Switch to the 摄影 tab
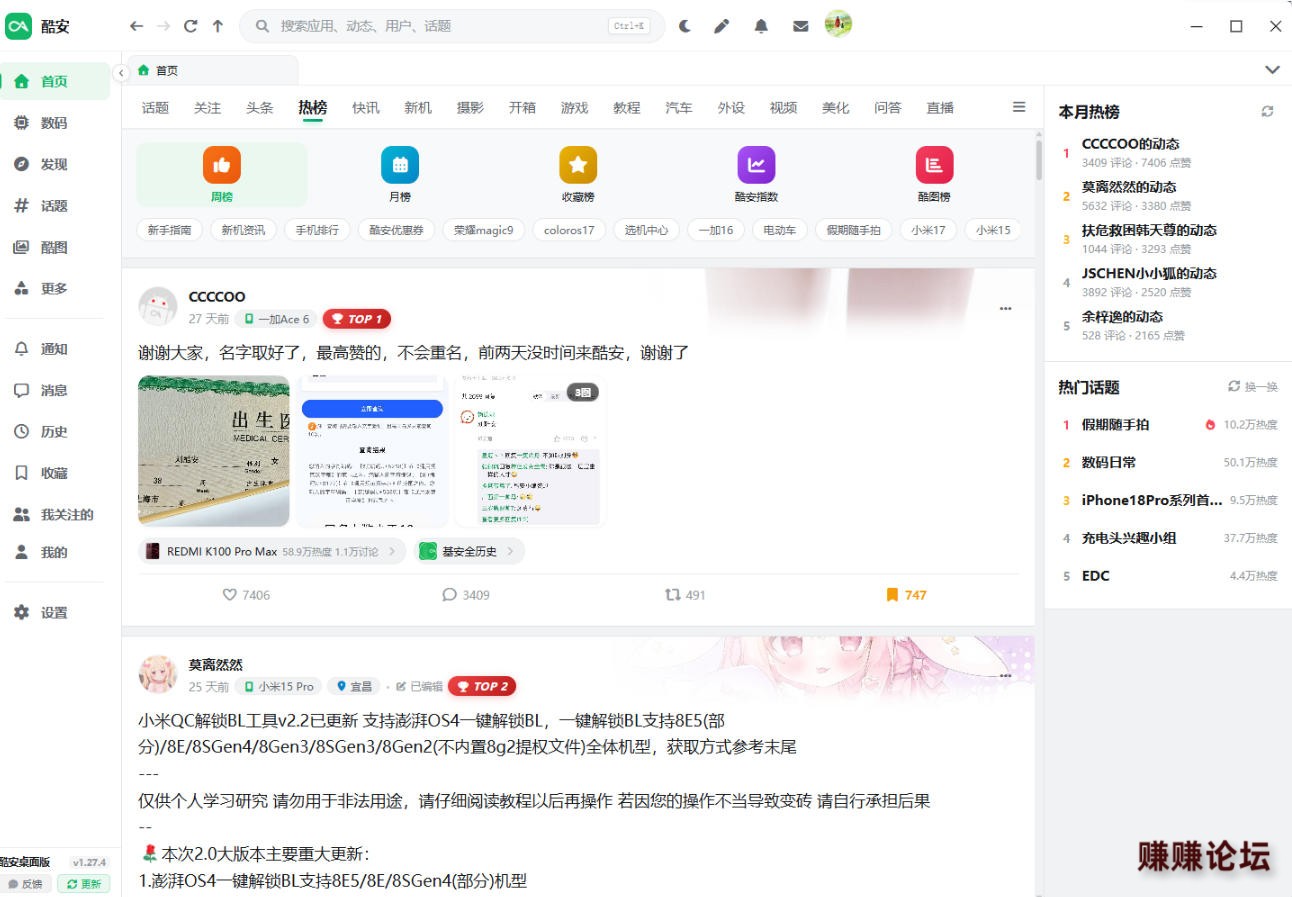1292x897 pixels. (x=470, y=108)
